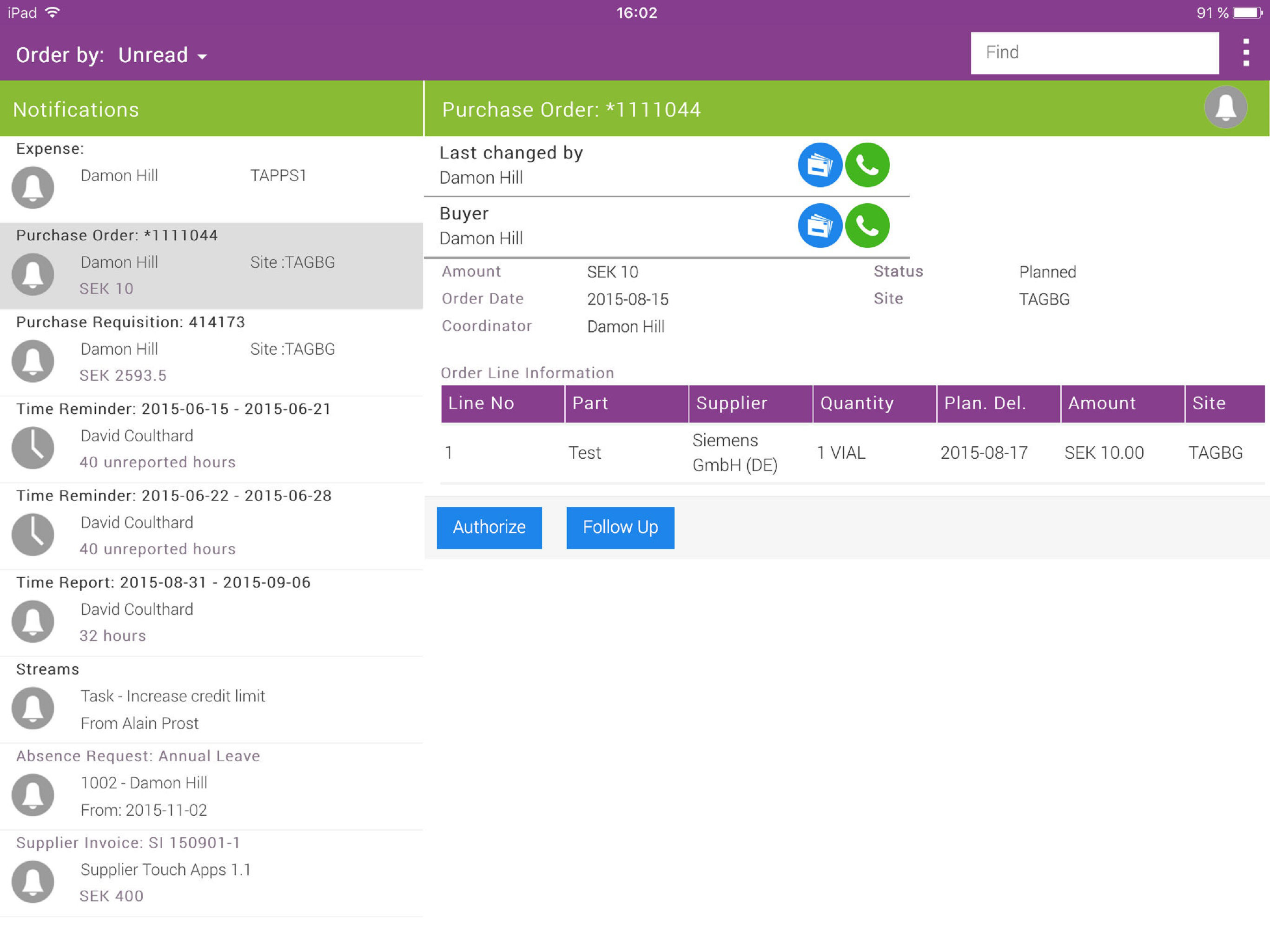The height and width of the screenshot is (952, 1270).
Task: Click the Test part cell
Action: pyautogui.click(x=584, y=453)
